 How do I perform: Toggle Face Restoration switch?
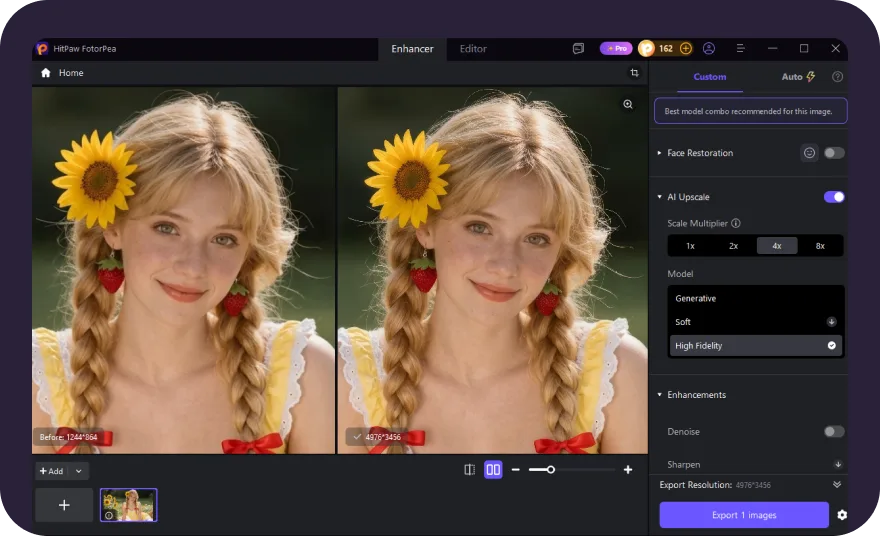tap(834, 153)
